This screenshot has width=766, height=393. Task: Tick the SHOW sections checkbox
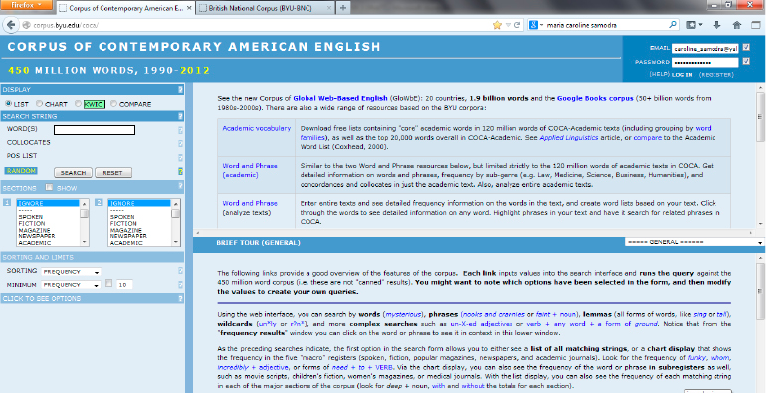49,187
